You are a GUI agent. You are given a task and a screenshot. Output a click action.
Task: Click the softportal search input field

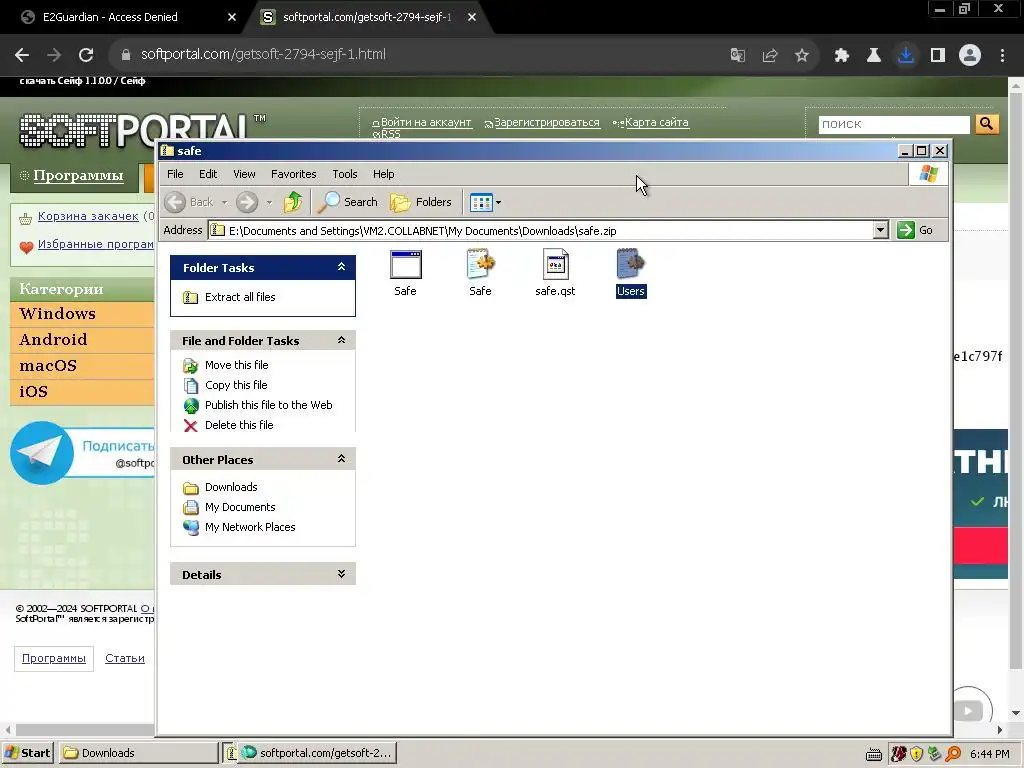click(894, 124)
